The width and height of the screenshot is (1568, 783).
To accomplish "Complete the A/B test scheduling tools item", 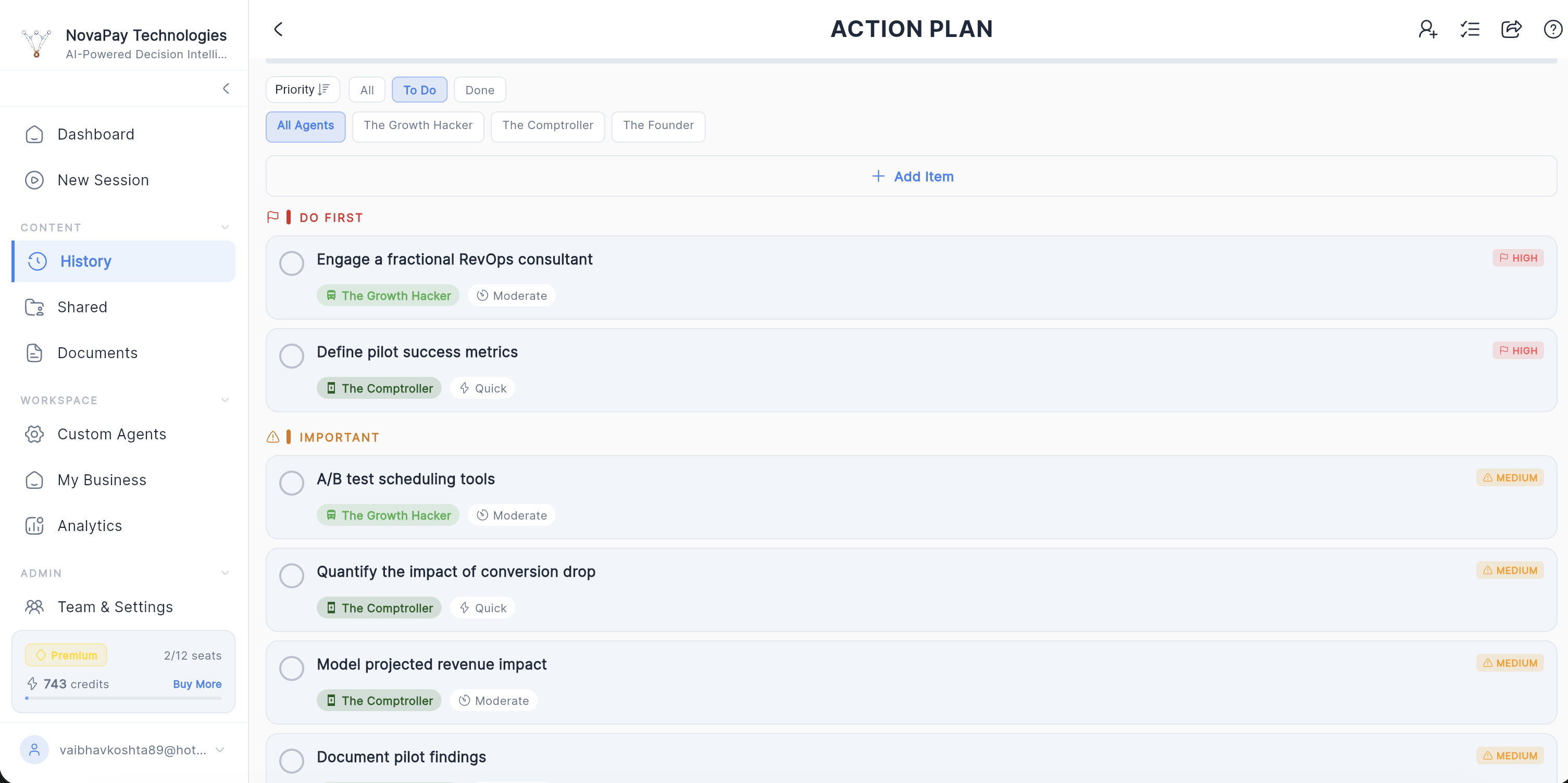I will [292, 483].
